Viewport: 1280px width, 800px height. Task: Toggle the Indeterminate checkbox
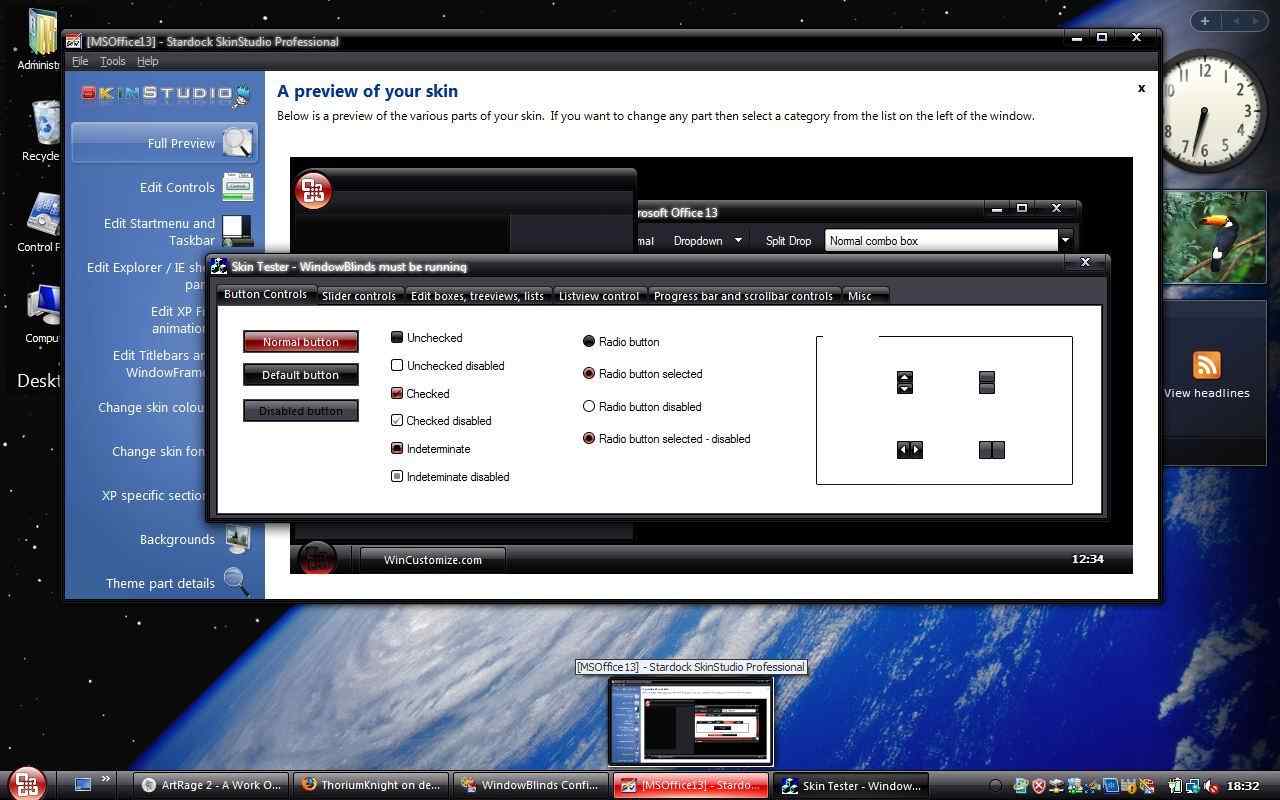[x=397, y=448]
